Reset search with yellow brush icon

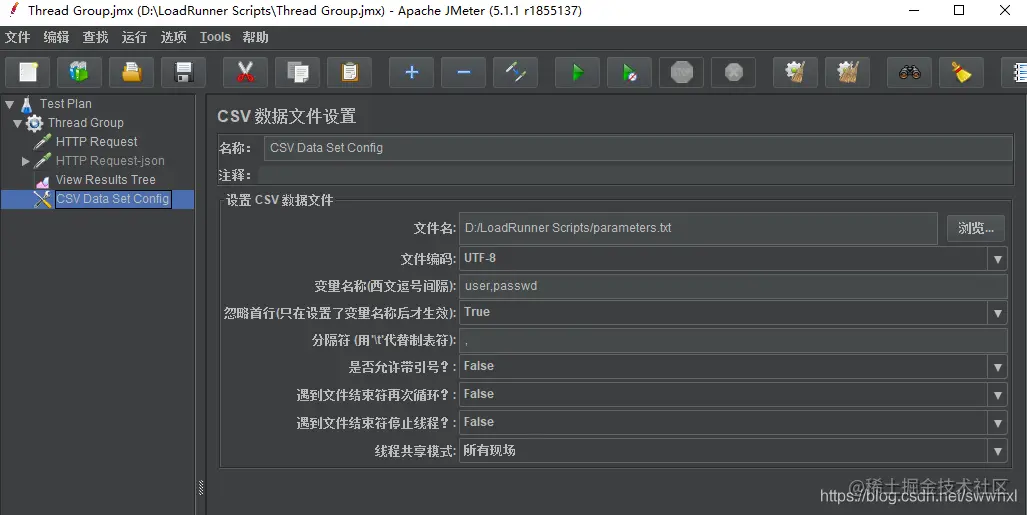tap(961, 72)
